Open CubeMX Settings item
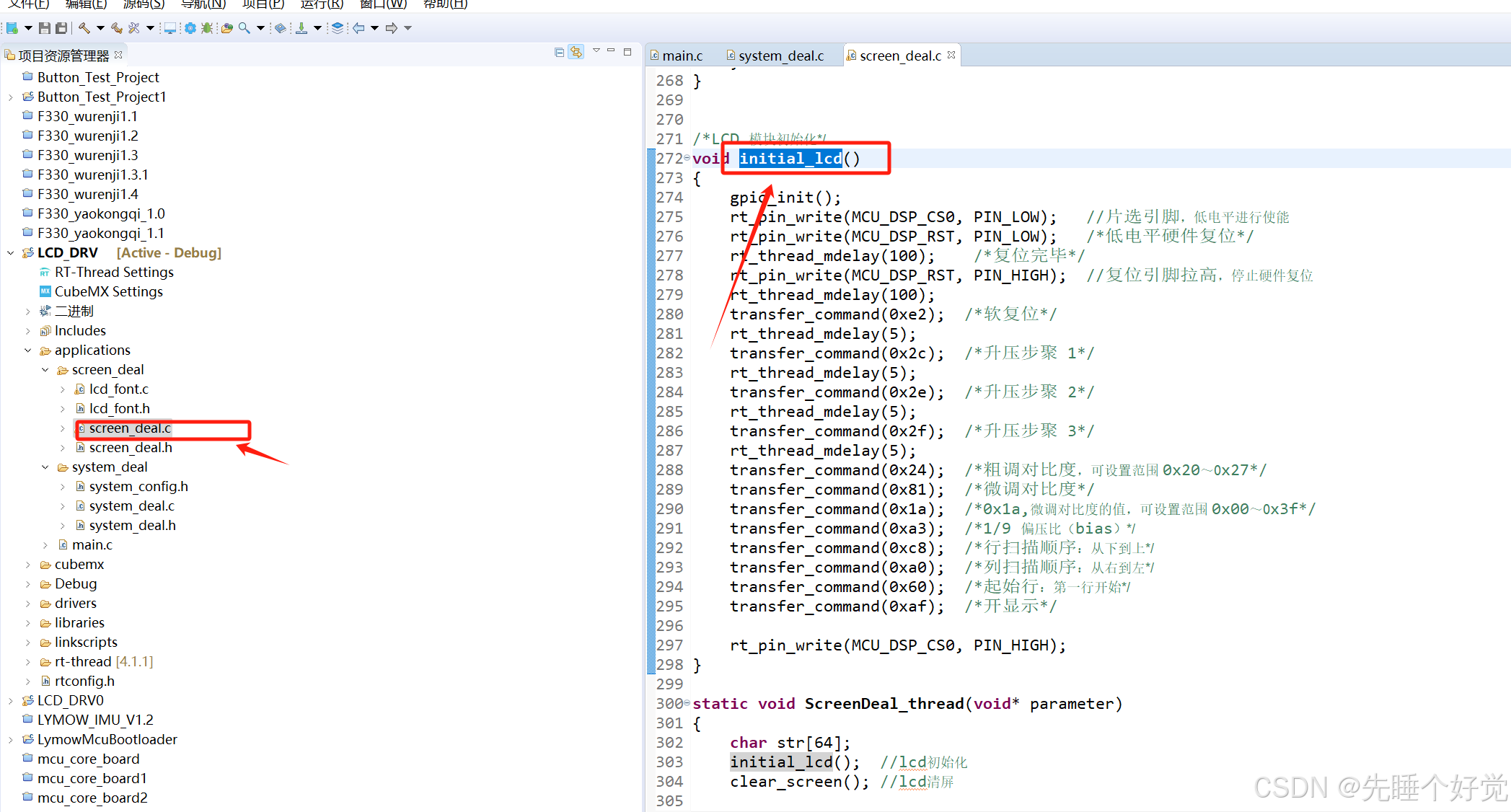Image resolution: width=1511 pixels, height=812 pixels. tap(108, 291)
